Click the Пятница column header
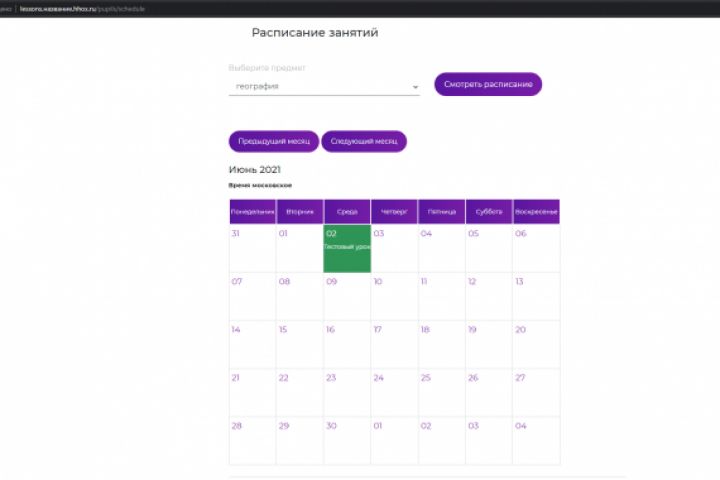The width and height of the screenshot is (720, 480). tap(441, 212)
